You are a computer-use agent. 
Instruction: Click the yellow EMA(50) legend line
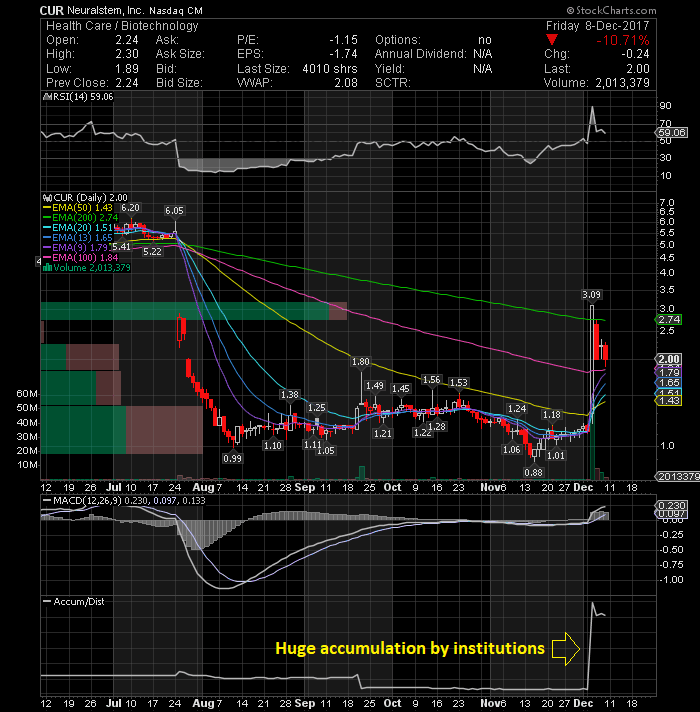(x=47, y=208)
